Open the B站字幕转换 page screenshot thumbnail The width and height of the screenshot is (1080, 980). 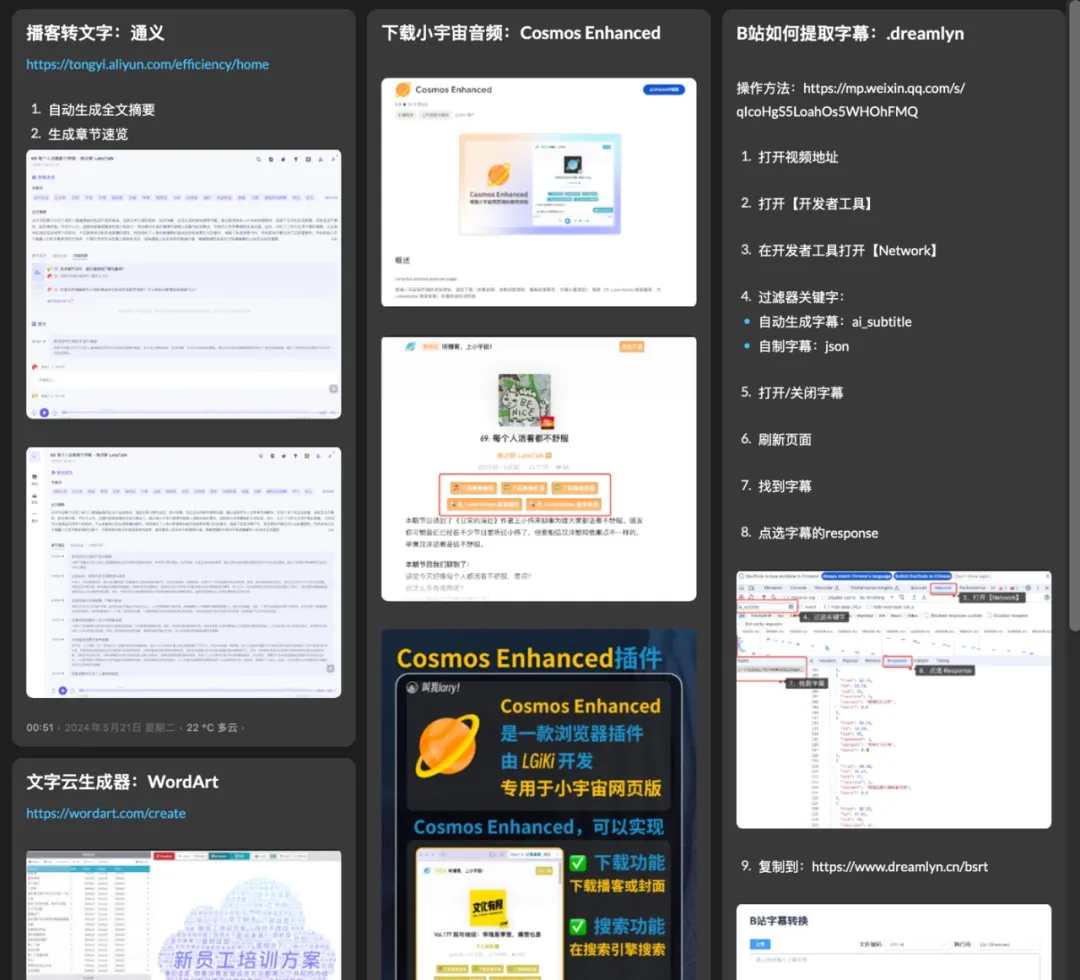pyautogui.click(x=893, y=942)
